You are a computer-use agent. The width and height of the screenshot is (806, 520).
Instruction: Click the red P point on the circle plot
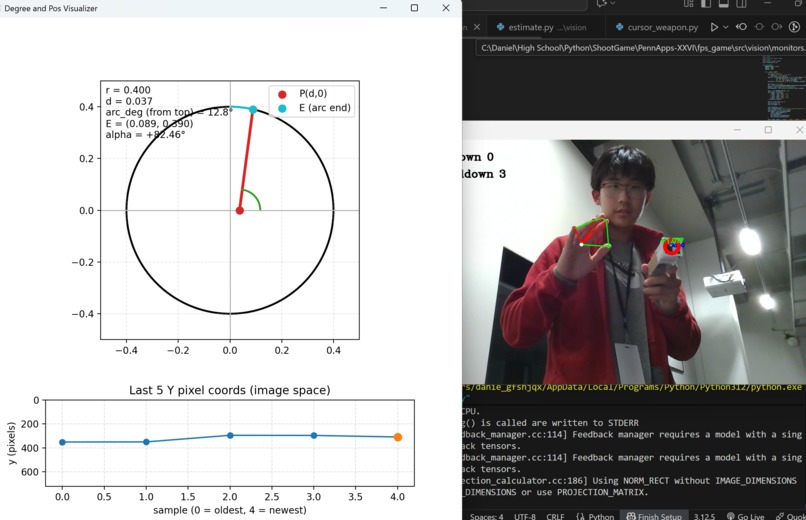pos(240,210)
